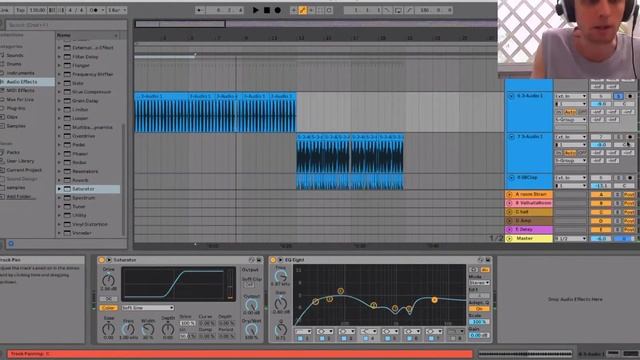Solo the 7 3-Audio 1 track
This screenshot has width=640, height=360.
click(618, 137)
